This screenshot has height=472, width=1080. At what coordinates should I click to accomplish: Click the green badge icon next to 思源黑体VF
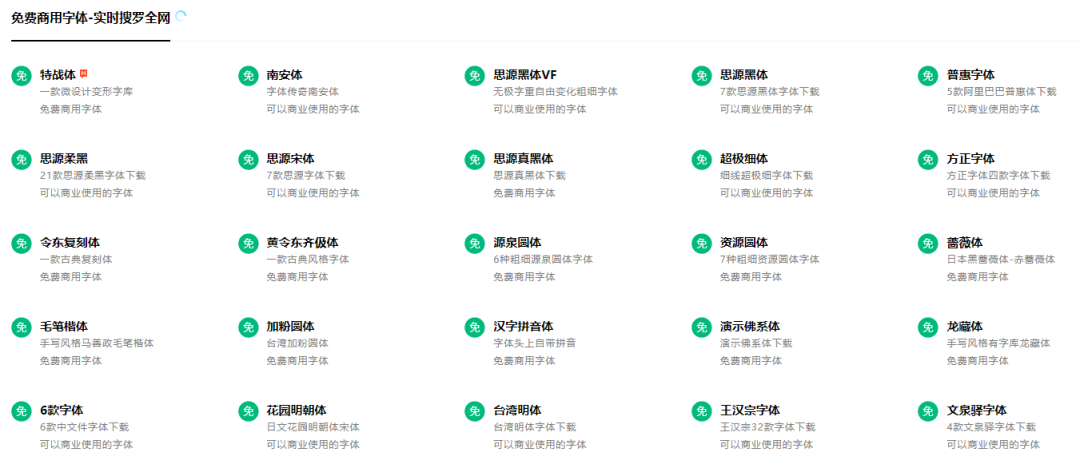coord(475,76)
